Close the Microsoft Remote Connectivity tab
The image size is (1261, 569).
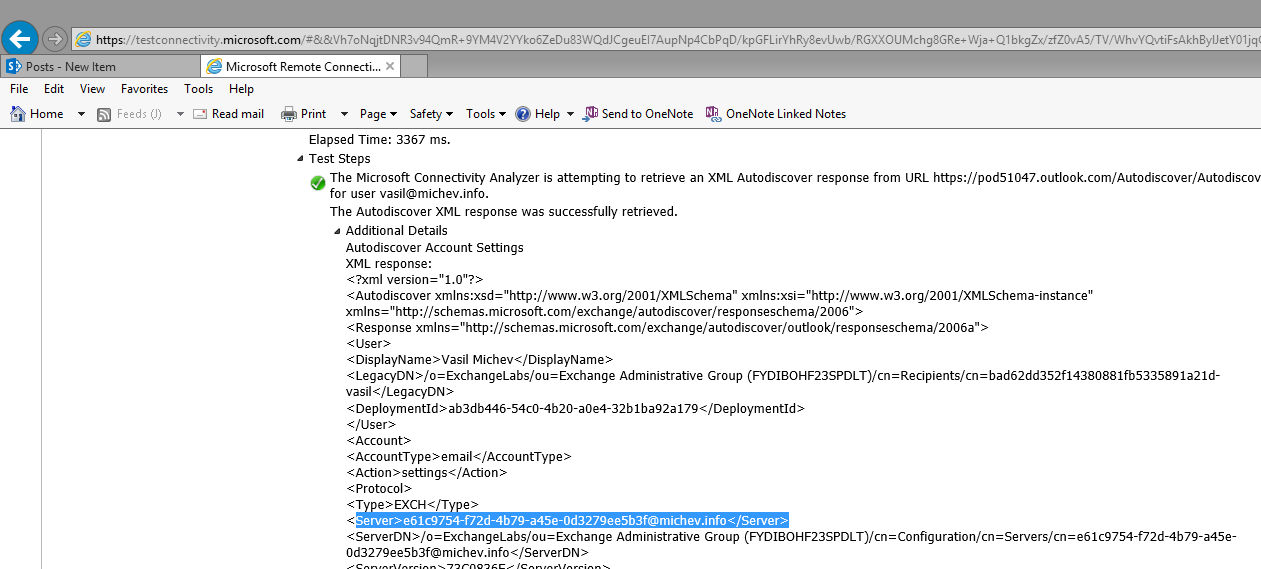pyautogui.click(x=390, y=66)
